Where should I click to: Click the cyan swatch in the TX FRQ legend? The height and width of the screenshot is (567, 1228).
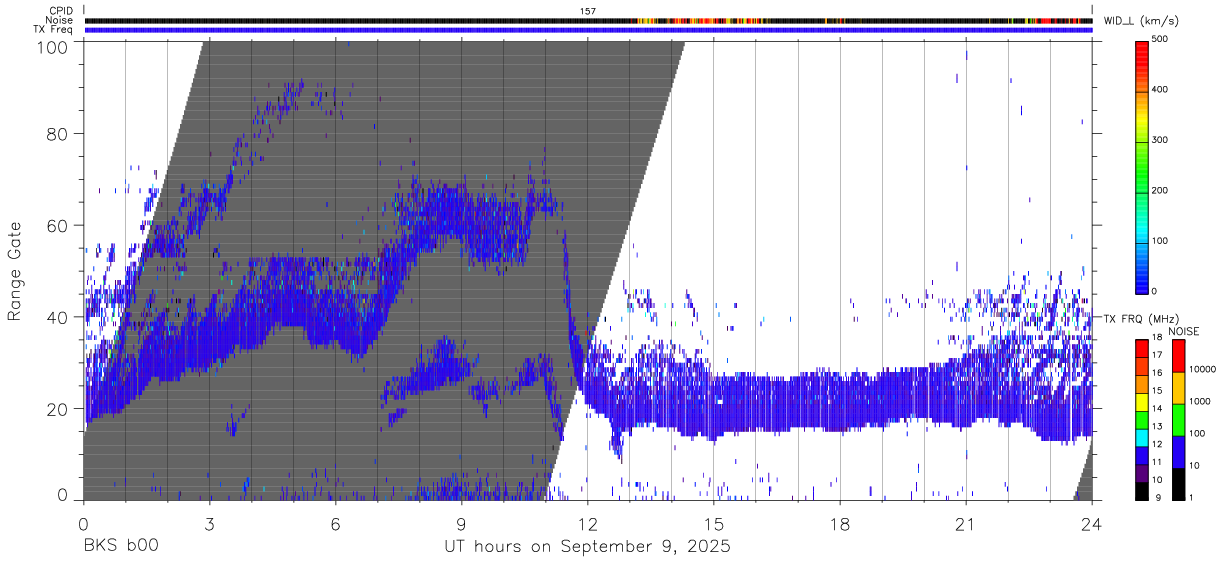(x=1142, y=438)
